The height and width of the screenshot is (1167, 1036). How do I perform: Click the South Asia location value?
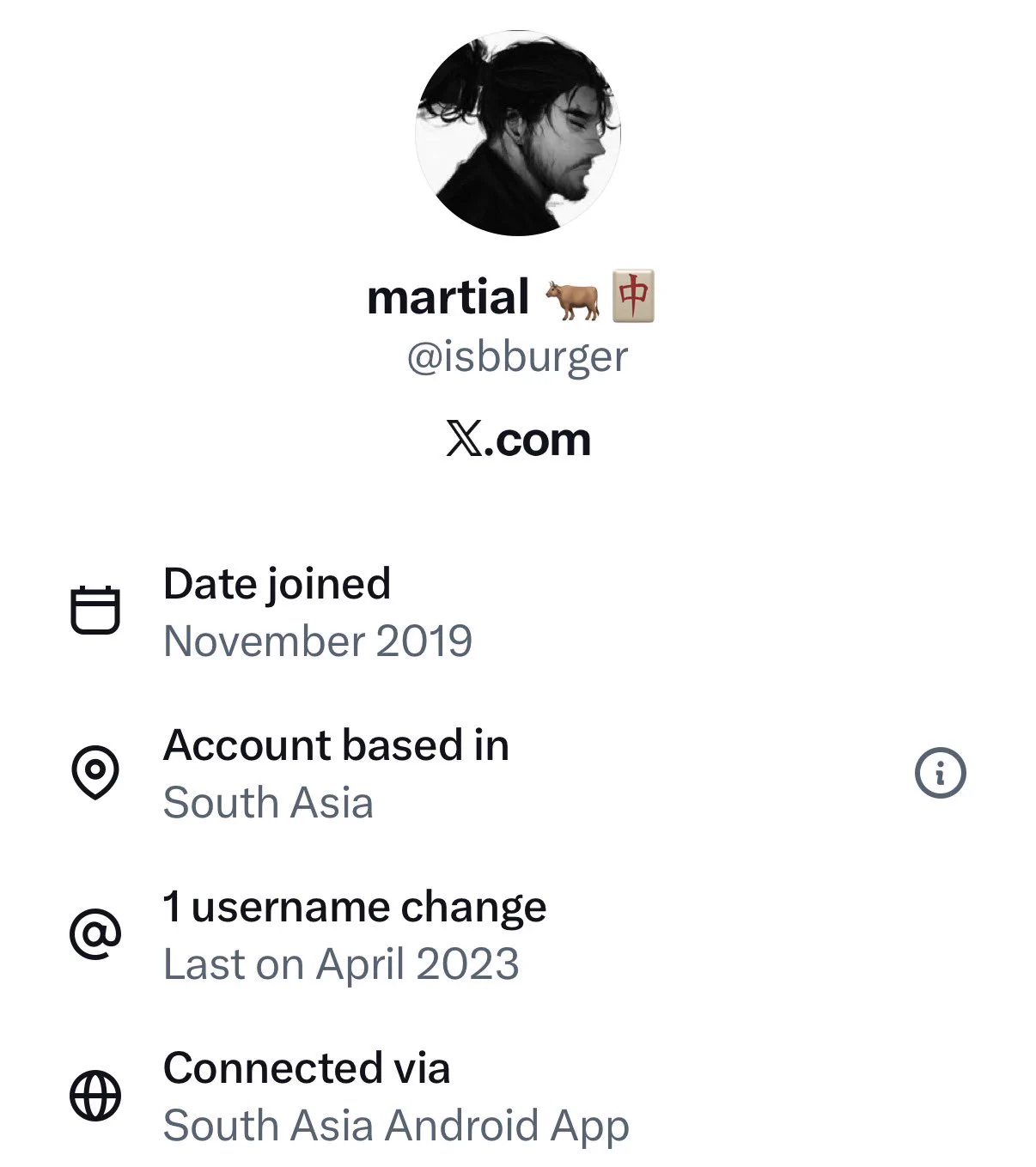coord(268,803)
